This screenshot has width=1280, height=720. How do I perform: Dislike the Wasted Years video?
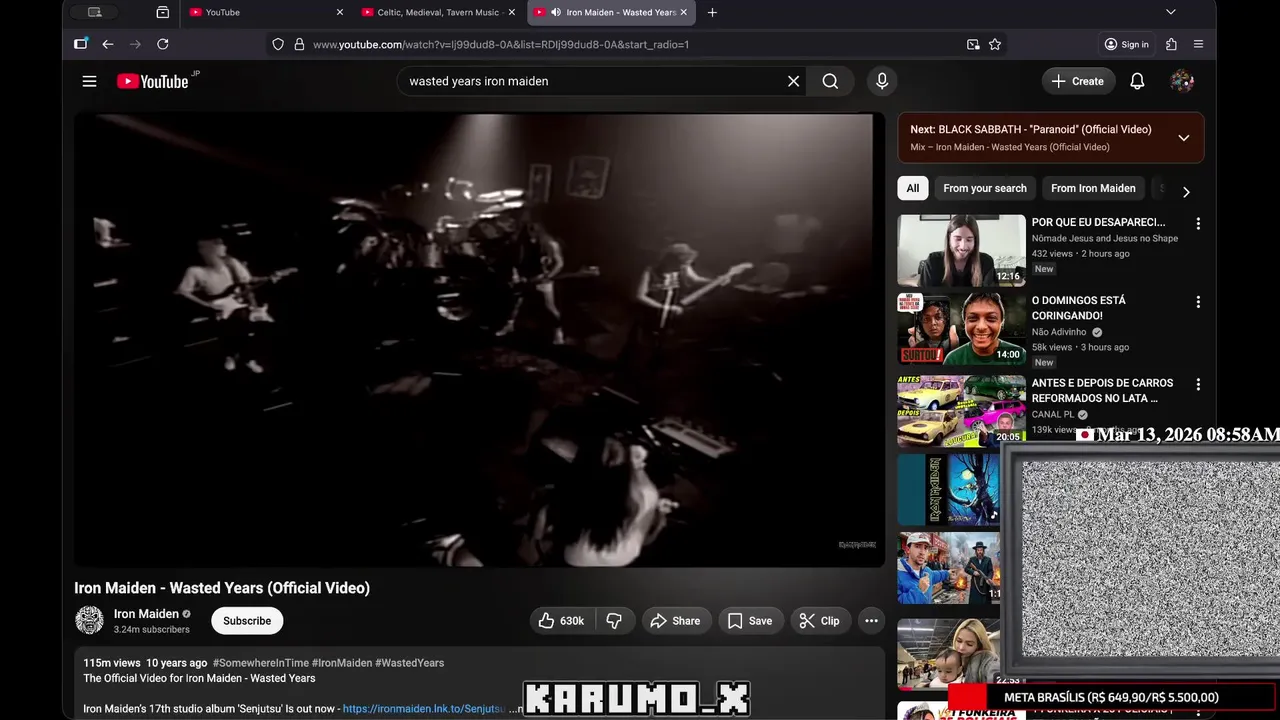(x=615, y=621)
